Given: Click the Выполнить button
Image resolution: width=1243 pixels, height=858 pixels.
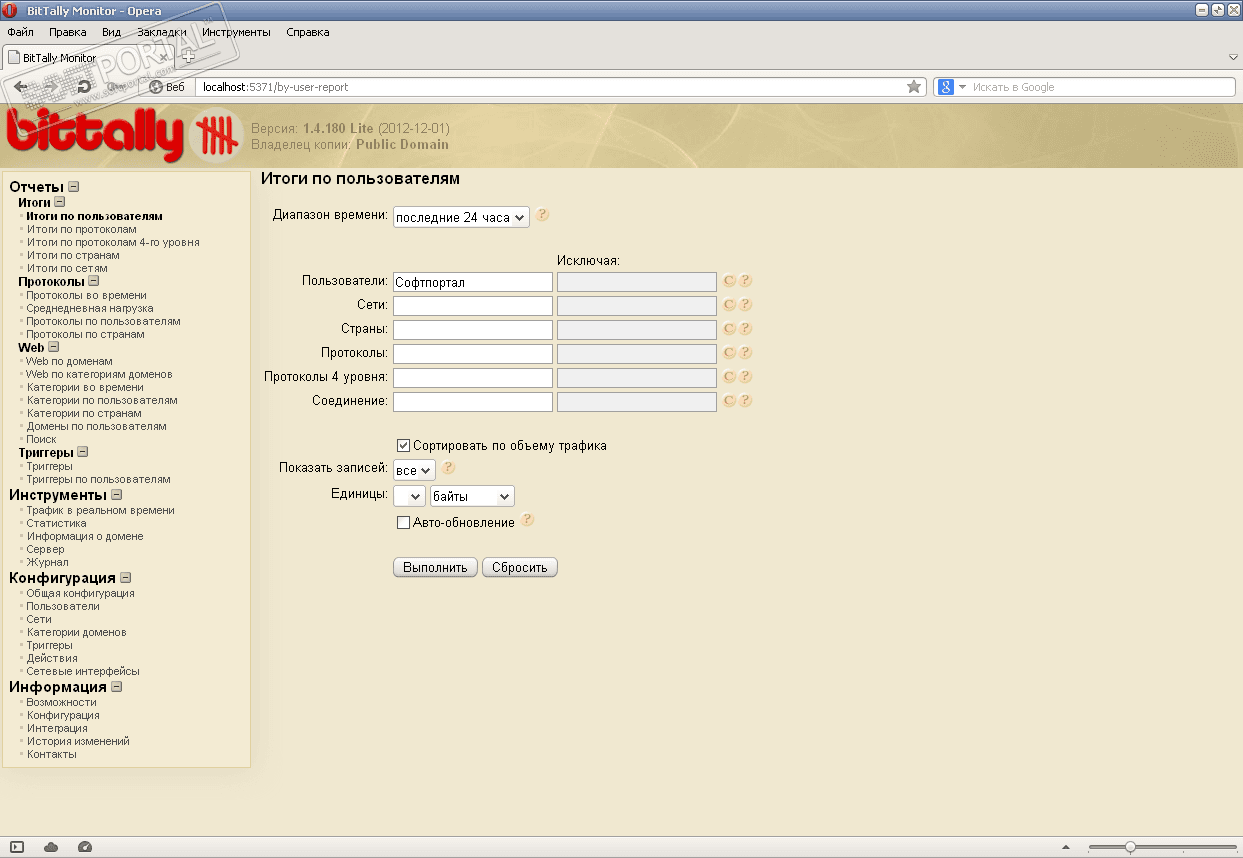Looking at the screenshot, I should click(x=435, y=567).
